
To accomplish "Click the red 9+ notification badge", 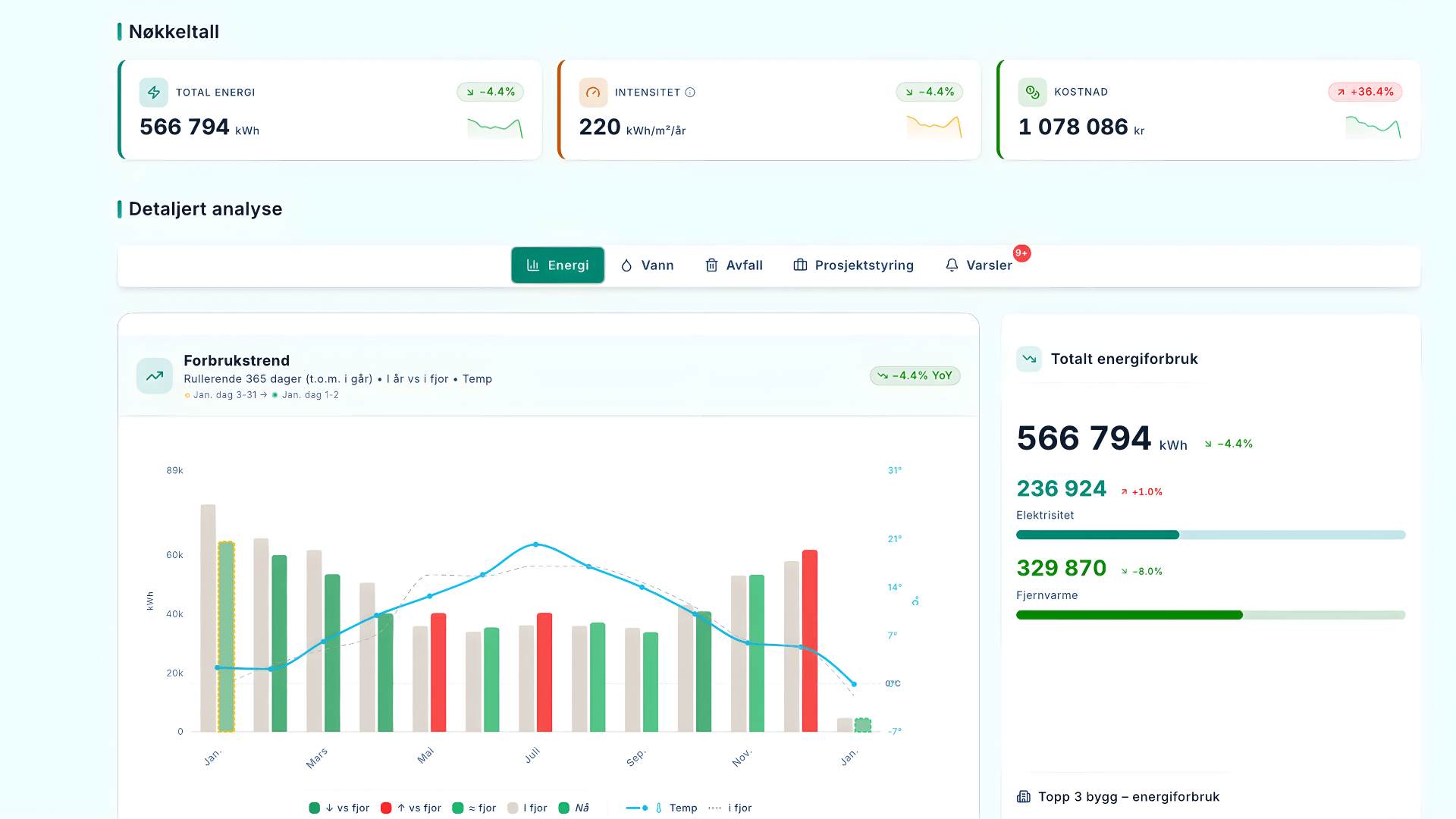I will tap(1021, 253).
